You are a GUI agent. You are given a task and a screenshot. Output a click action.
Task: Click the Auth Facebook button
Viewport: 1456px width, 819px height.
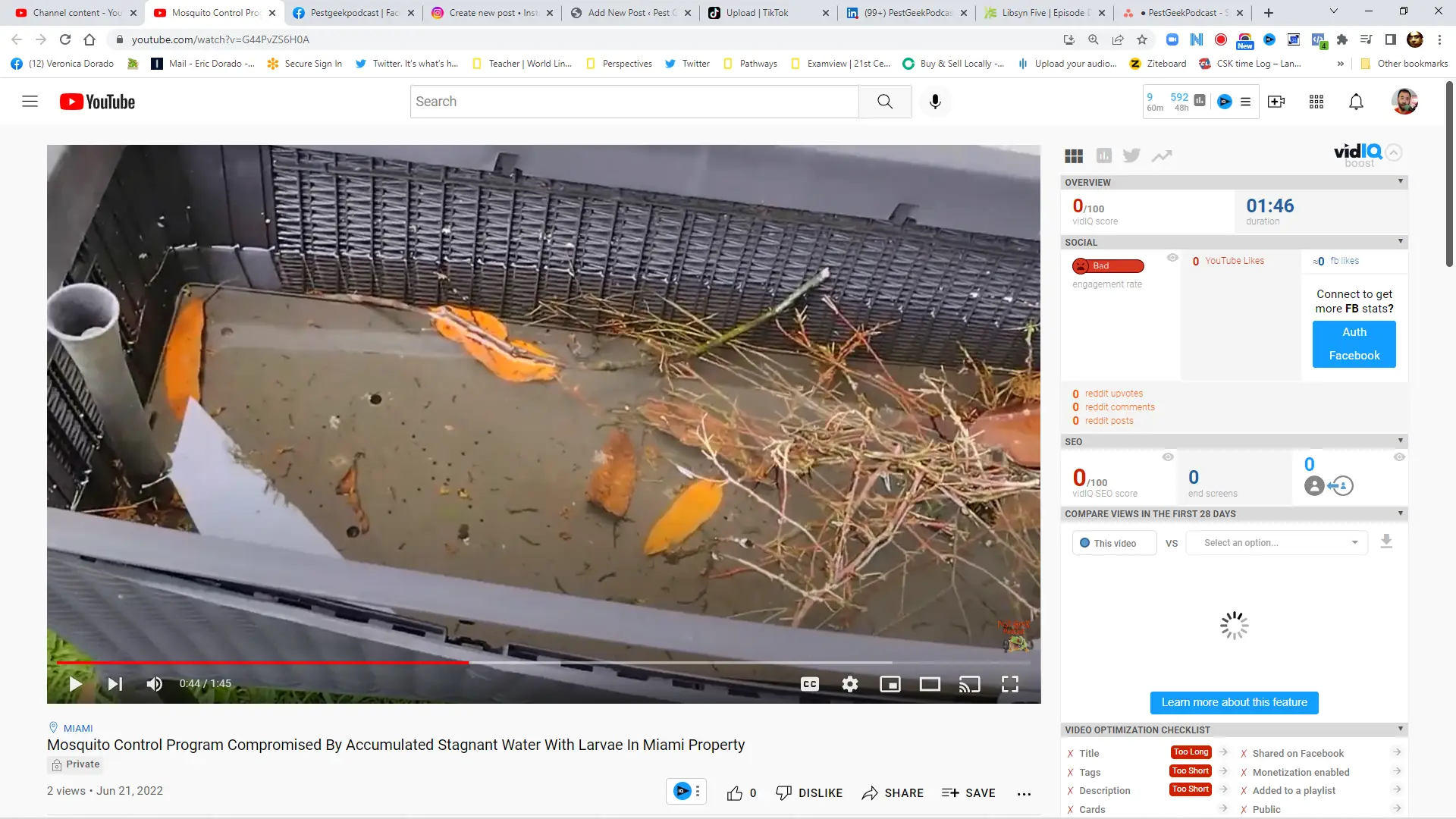(1354, 344)
